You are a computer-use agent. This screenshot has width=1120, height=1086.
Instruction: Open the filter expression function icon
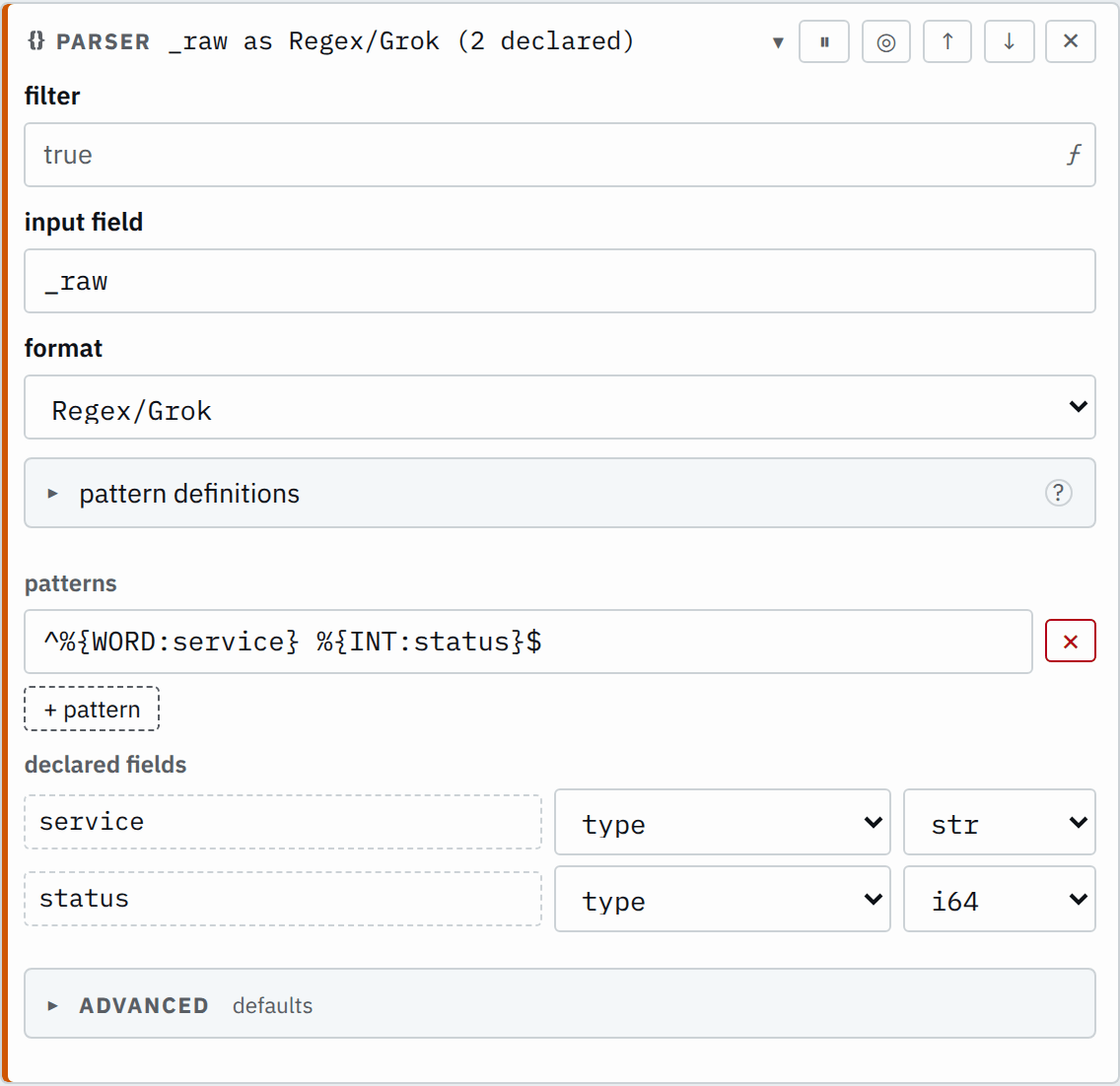click(x=1074, y=154)
